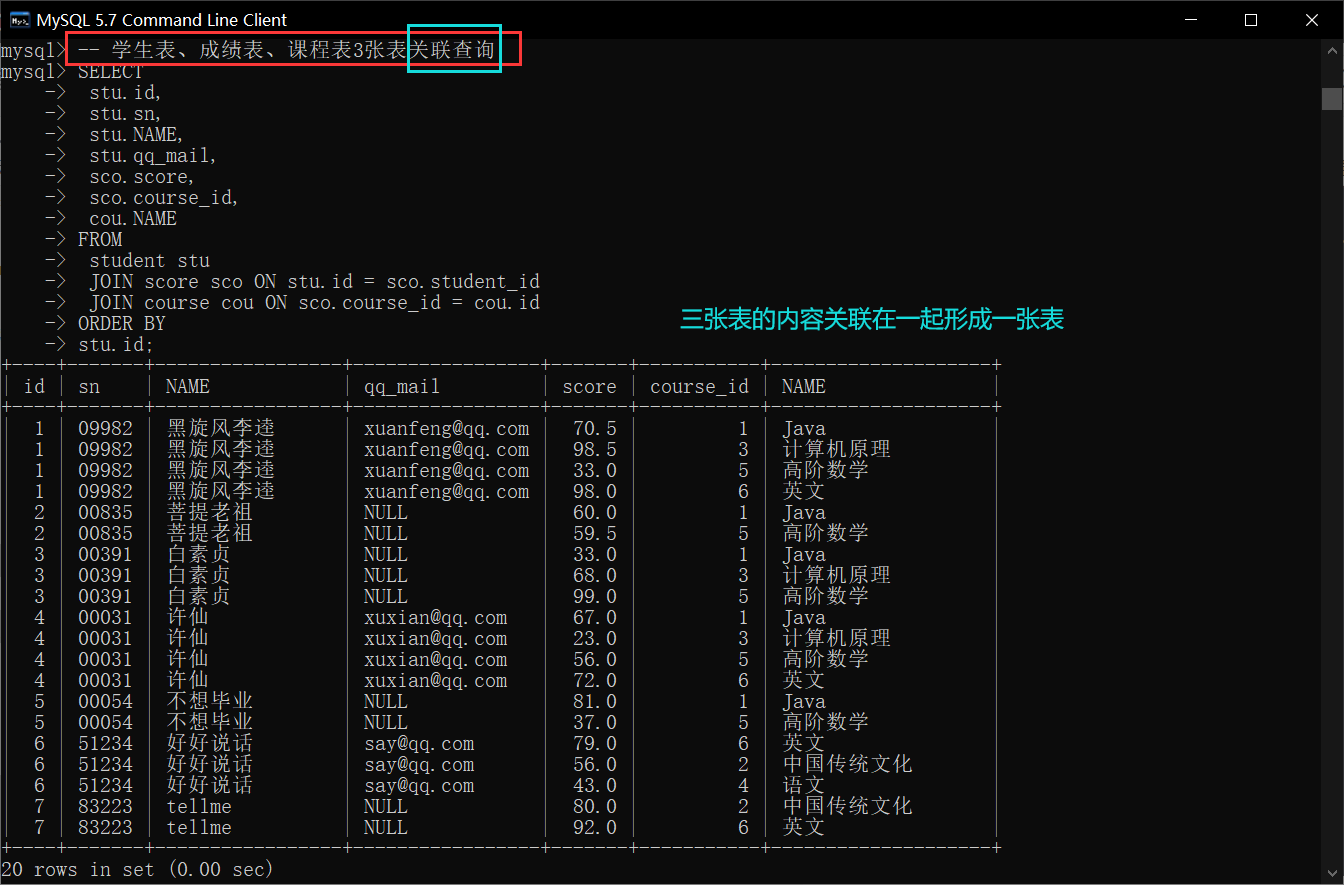The image size is (1344, 885).
Task: Click the score value 60.0
Action: pyautogui.click(x=595, y=513)
